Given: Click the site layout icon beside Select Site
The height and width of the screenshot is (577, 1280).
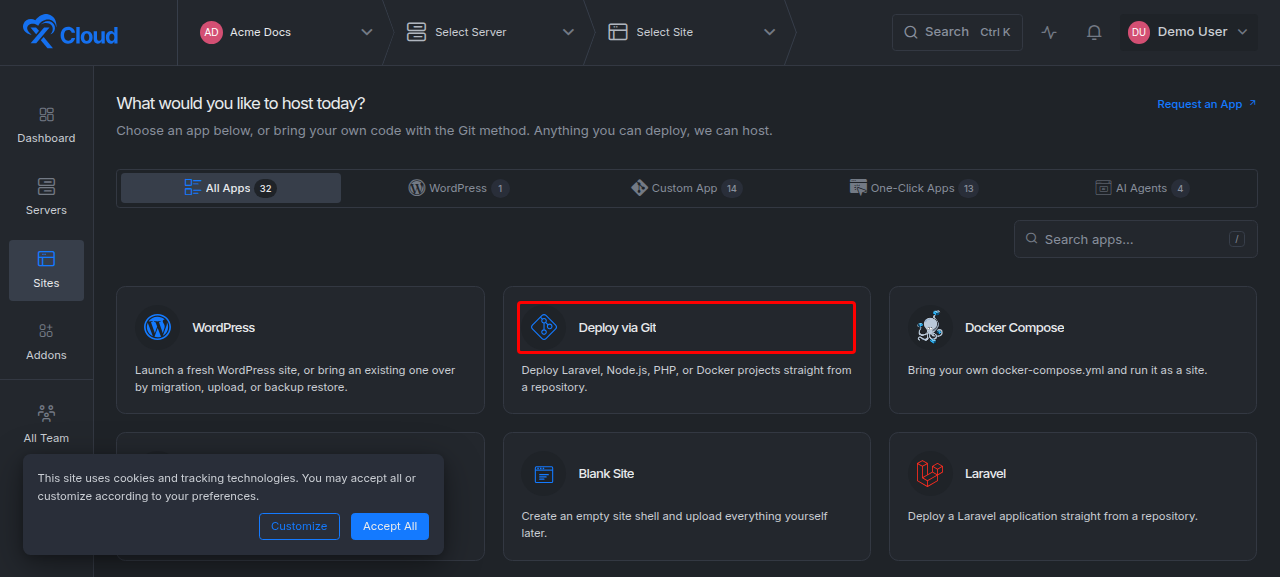Looking at the screenshot, I should [x=618, y=32].
